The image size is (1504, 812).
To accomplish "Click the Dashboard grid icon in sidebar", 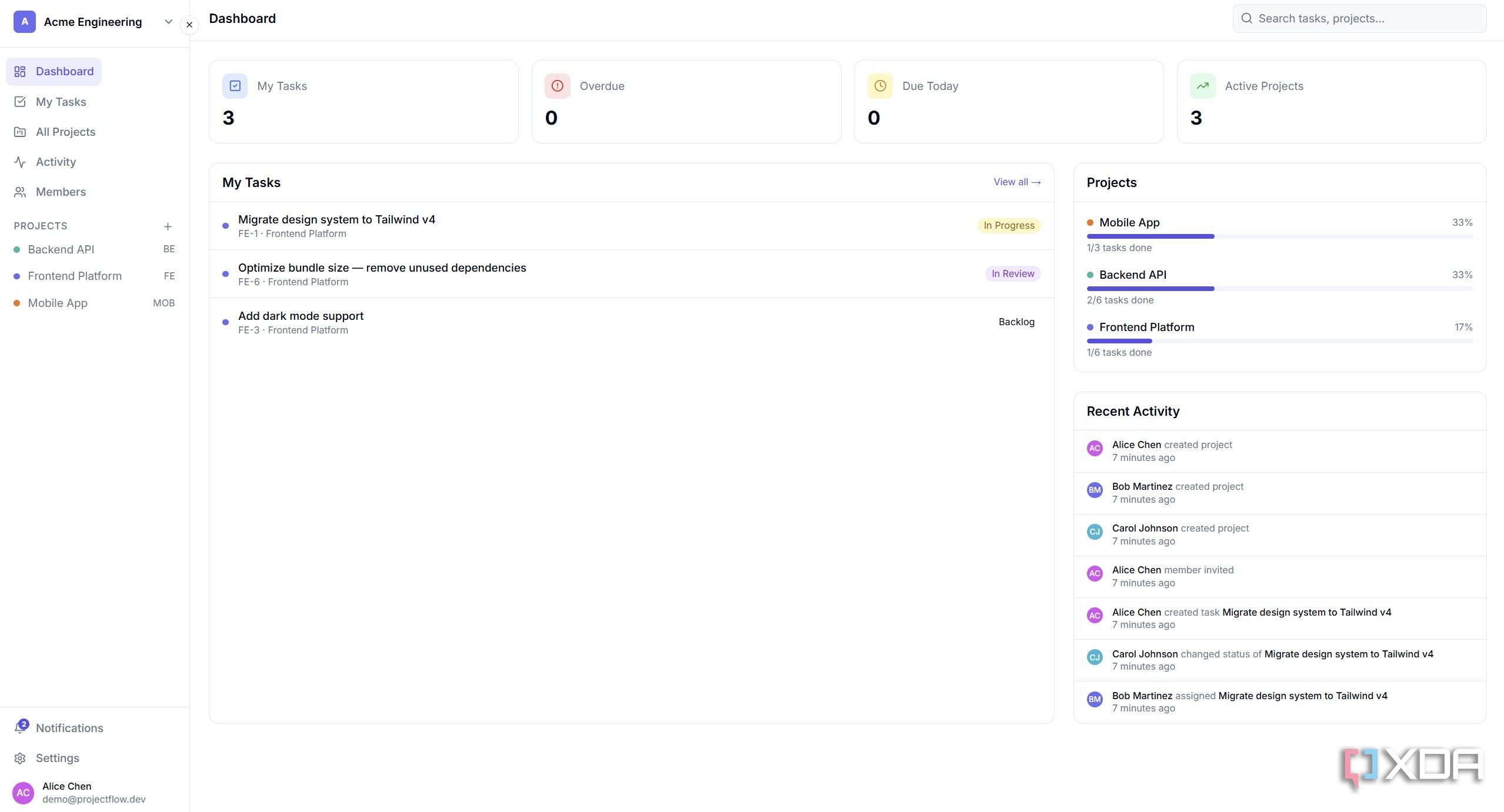I will pyautogui.click(x=20, y=72).
